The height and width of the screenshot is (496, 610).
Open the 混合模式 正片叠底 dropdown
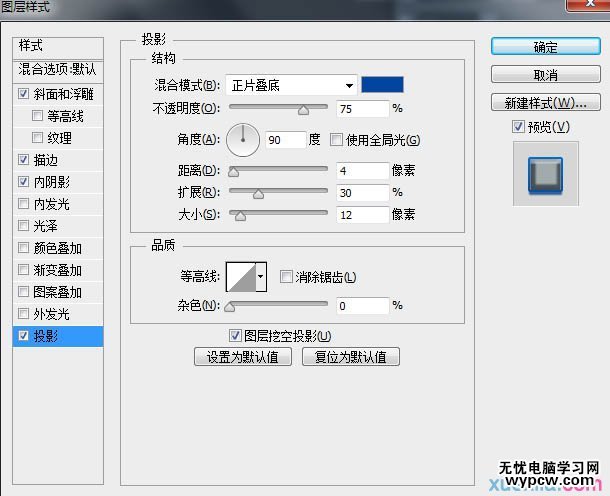[x=291, y=85]
